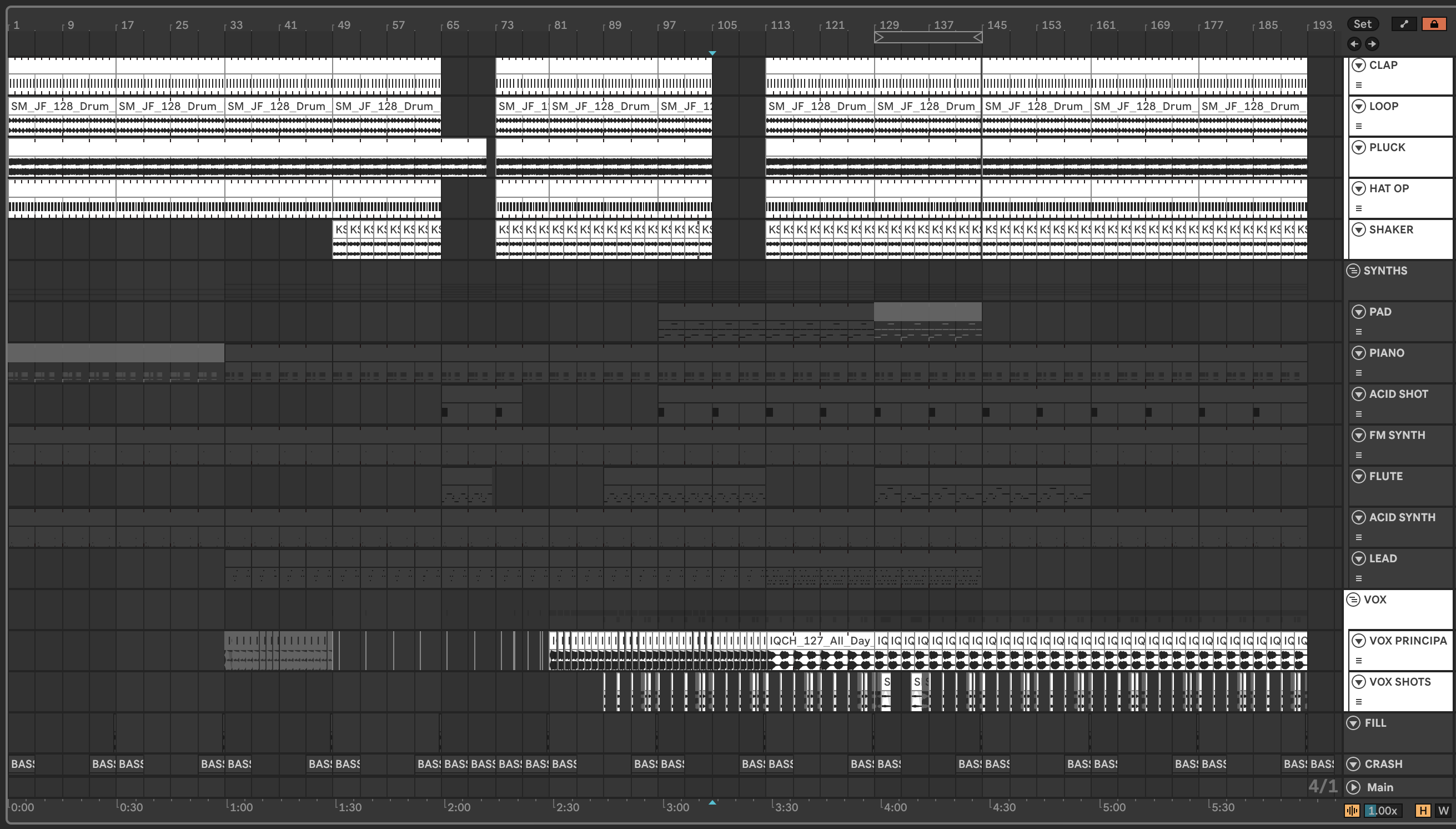Toggle the W optimize width button
Viewport: 1456px width, 829px height.
1443,811
